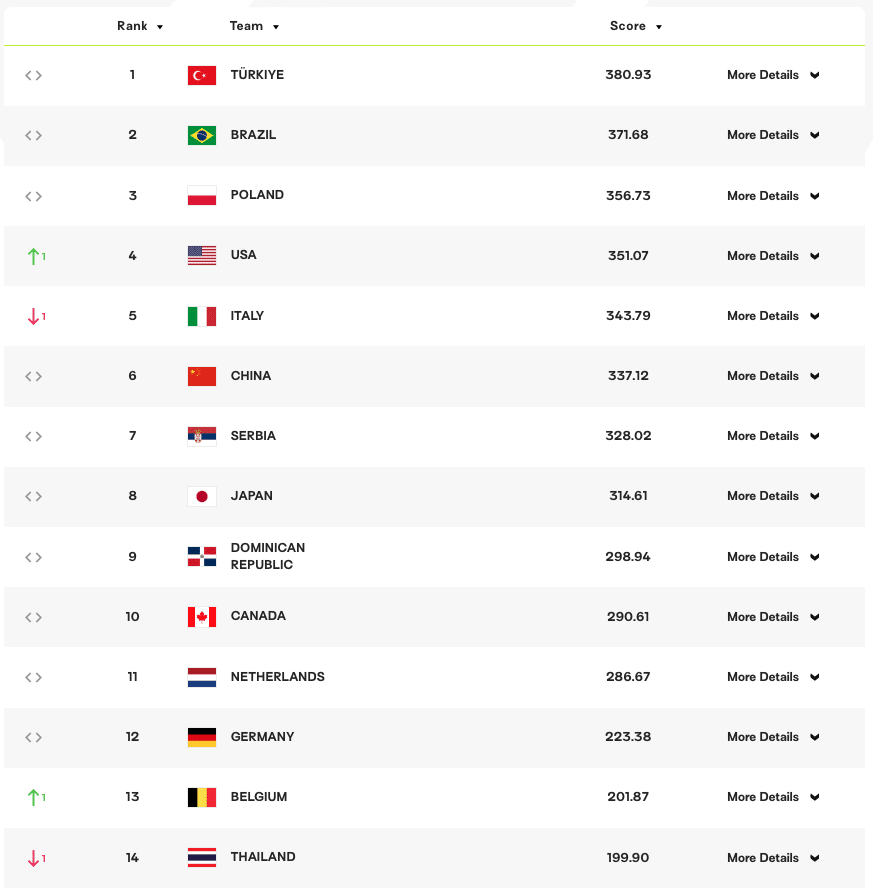Screen dimensions: 873x890
Task: Expand More Details for Netherlands
Action: (773, 677)
